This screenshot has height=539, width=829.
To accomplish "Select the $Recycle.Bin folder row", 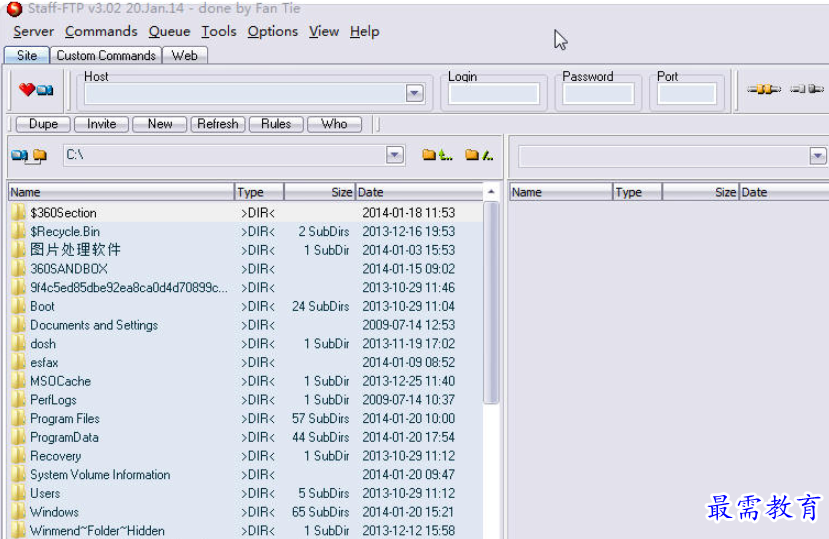I will [x=246, y=232].
